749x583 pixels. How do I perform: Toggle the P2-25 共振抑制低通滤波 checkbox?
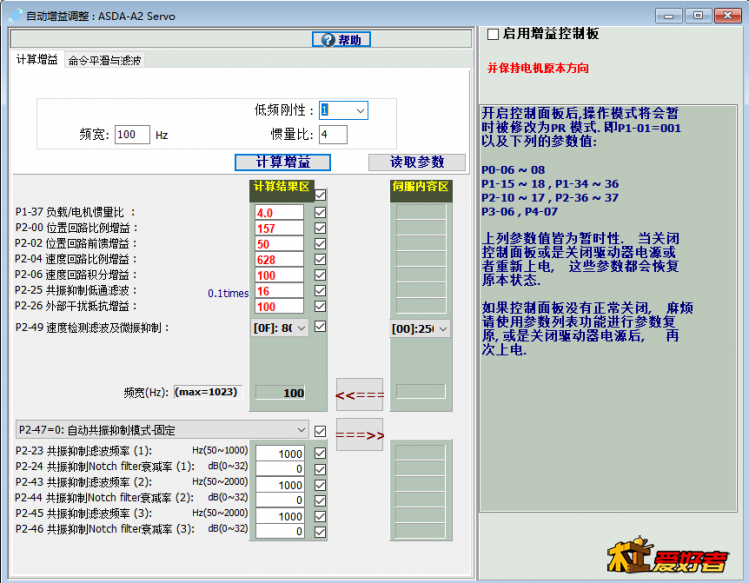point(320,291)
